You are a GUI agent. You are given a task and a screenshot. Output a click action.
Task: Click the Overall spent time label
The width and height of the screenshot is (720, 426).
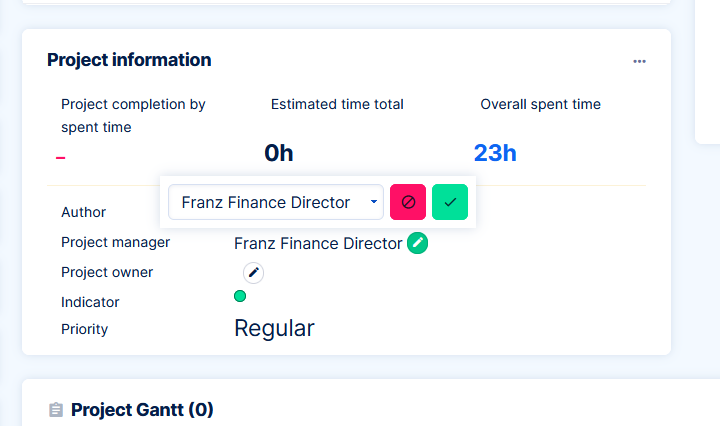click(540, 104)
